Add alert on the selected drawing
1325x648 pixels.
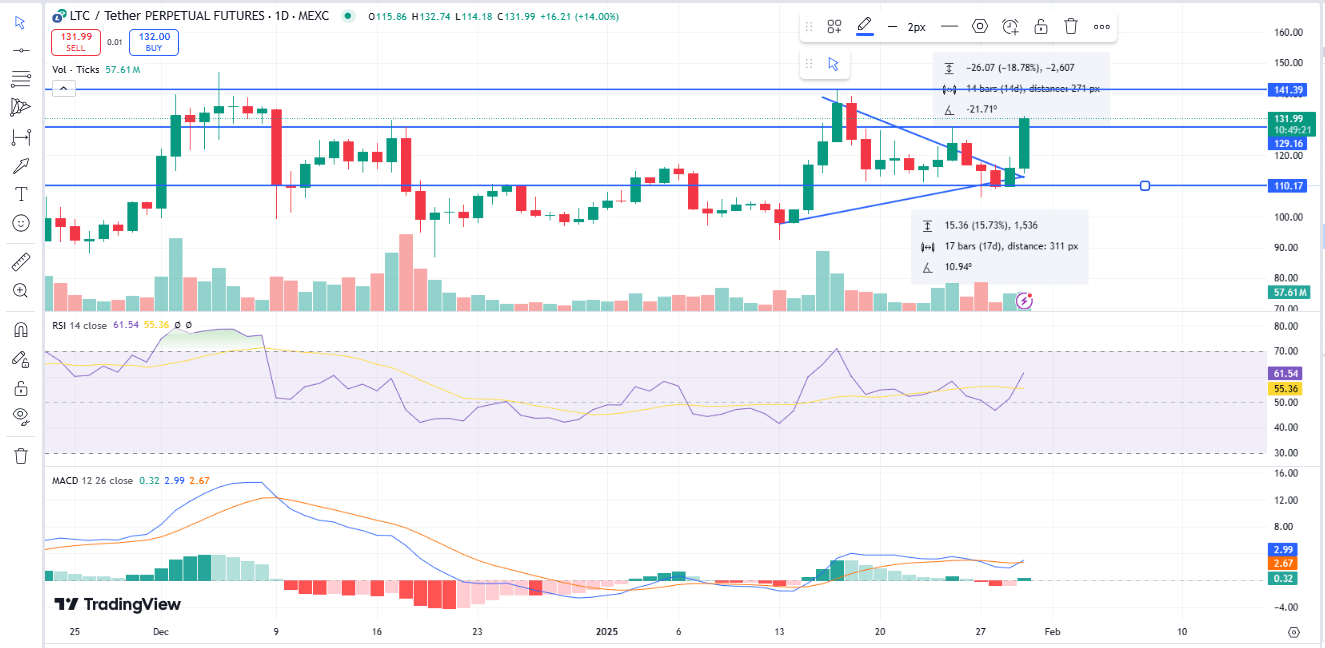1010,27
